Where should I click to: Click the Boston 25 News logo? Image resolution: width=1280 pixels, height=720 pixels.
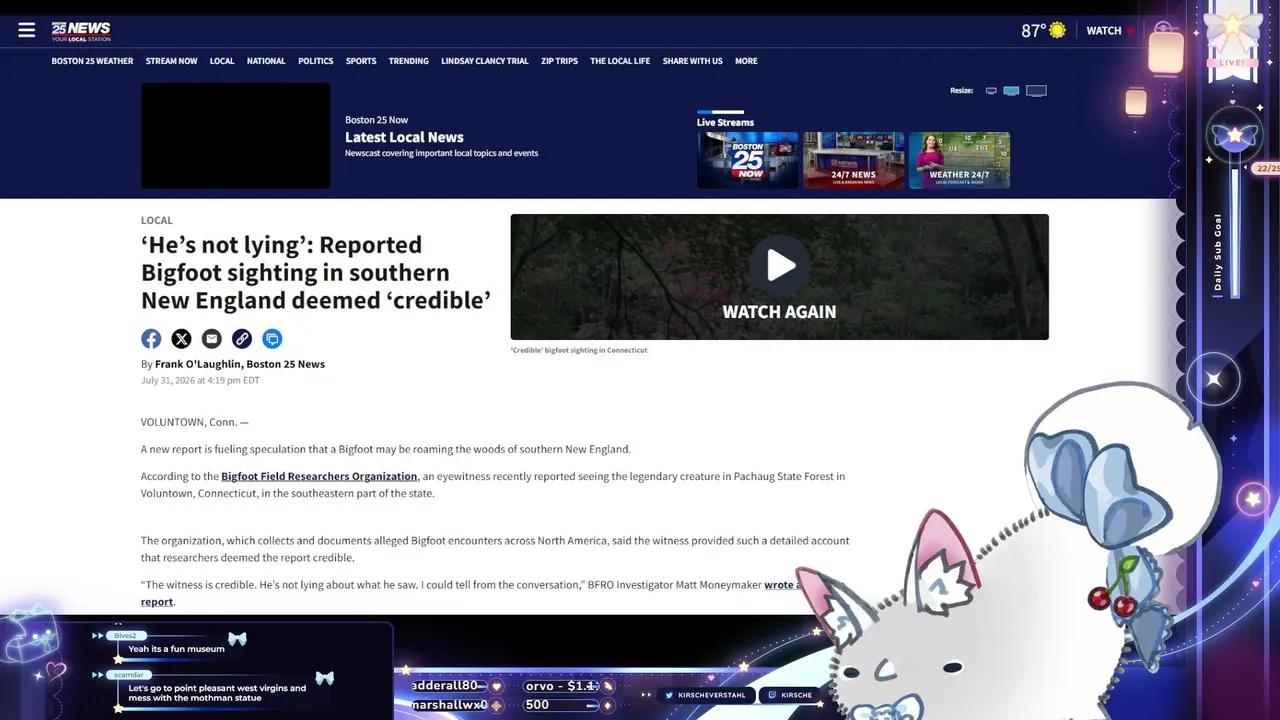pyautogui.click(x=81, y=31)
